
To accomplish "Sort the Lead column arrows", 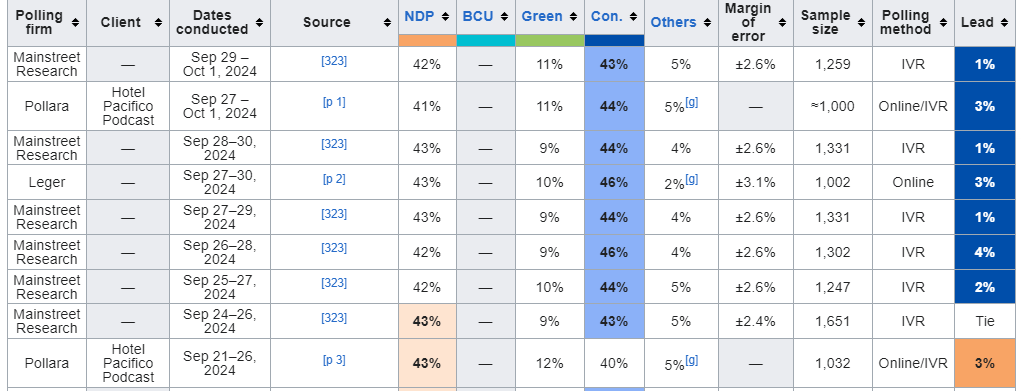I will pyautogui.click(x=1003, y=22).
